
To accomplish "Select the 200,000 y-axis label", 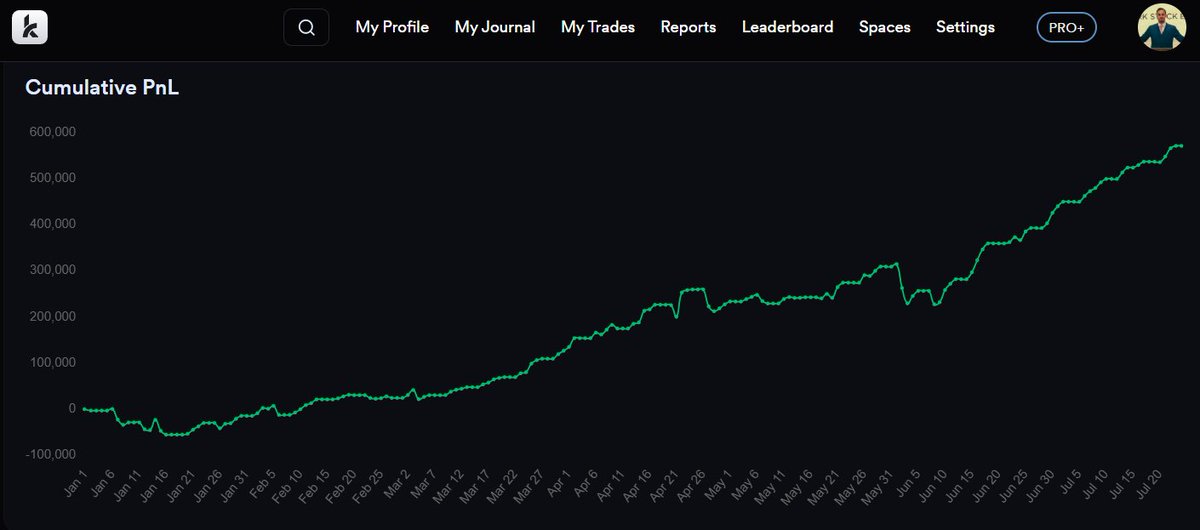I will pos(53,316).
